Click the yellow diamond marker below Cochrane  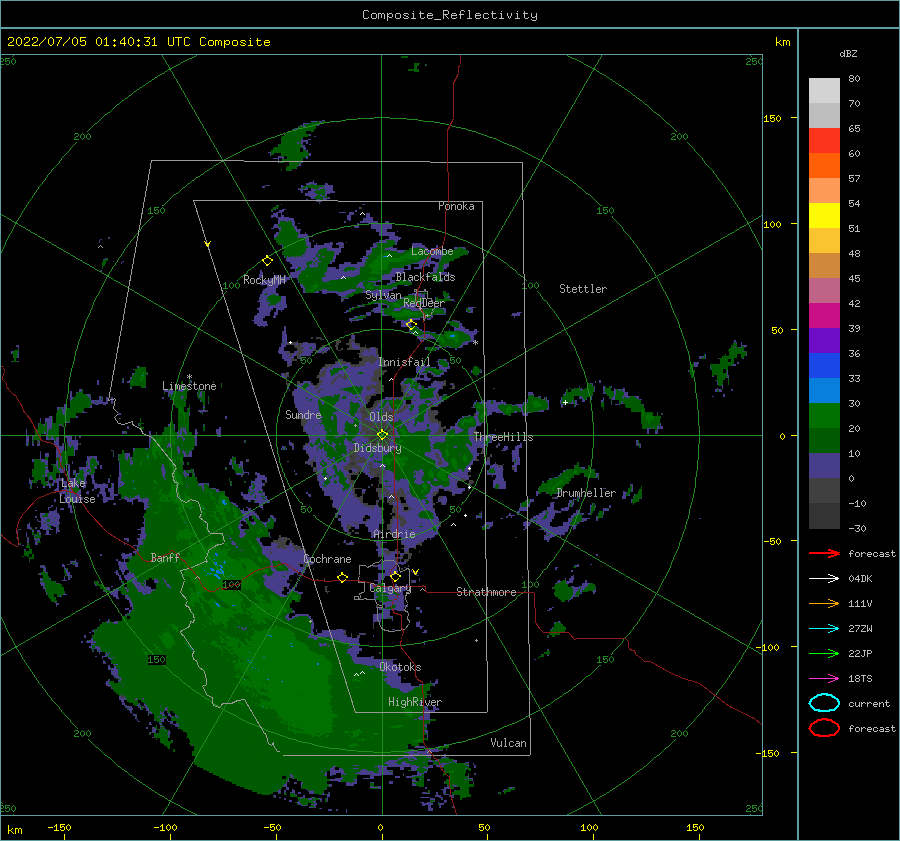click(x=342, y=577)
